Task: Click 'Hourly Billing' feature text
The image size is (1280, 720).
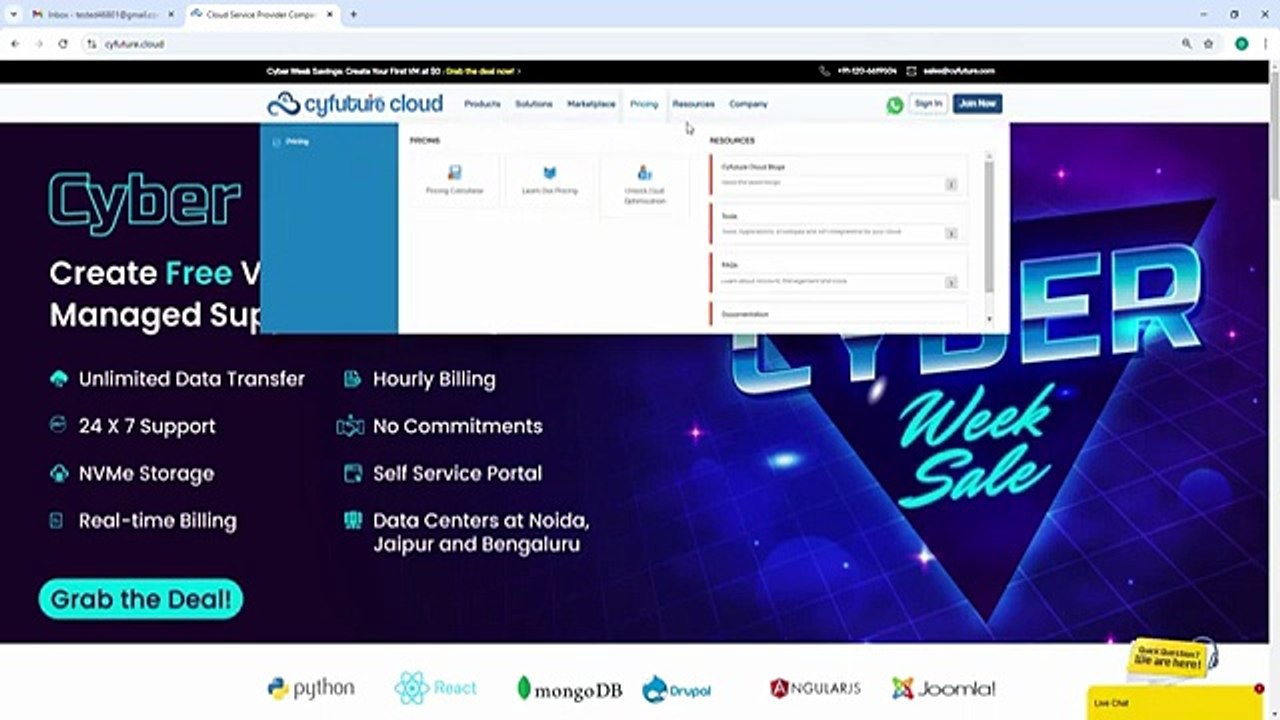Action: (434, 379)
